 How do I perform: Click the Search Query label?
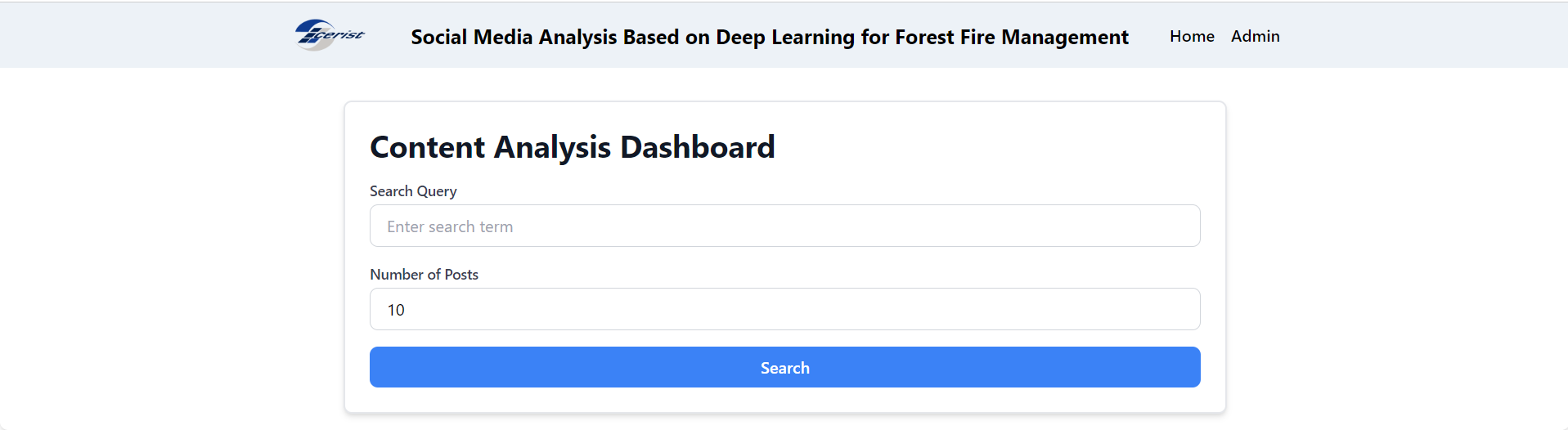tap(413, 191)
